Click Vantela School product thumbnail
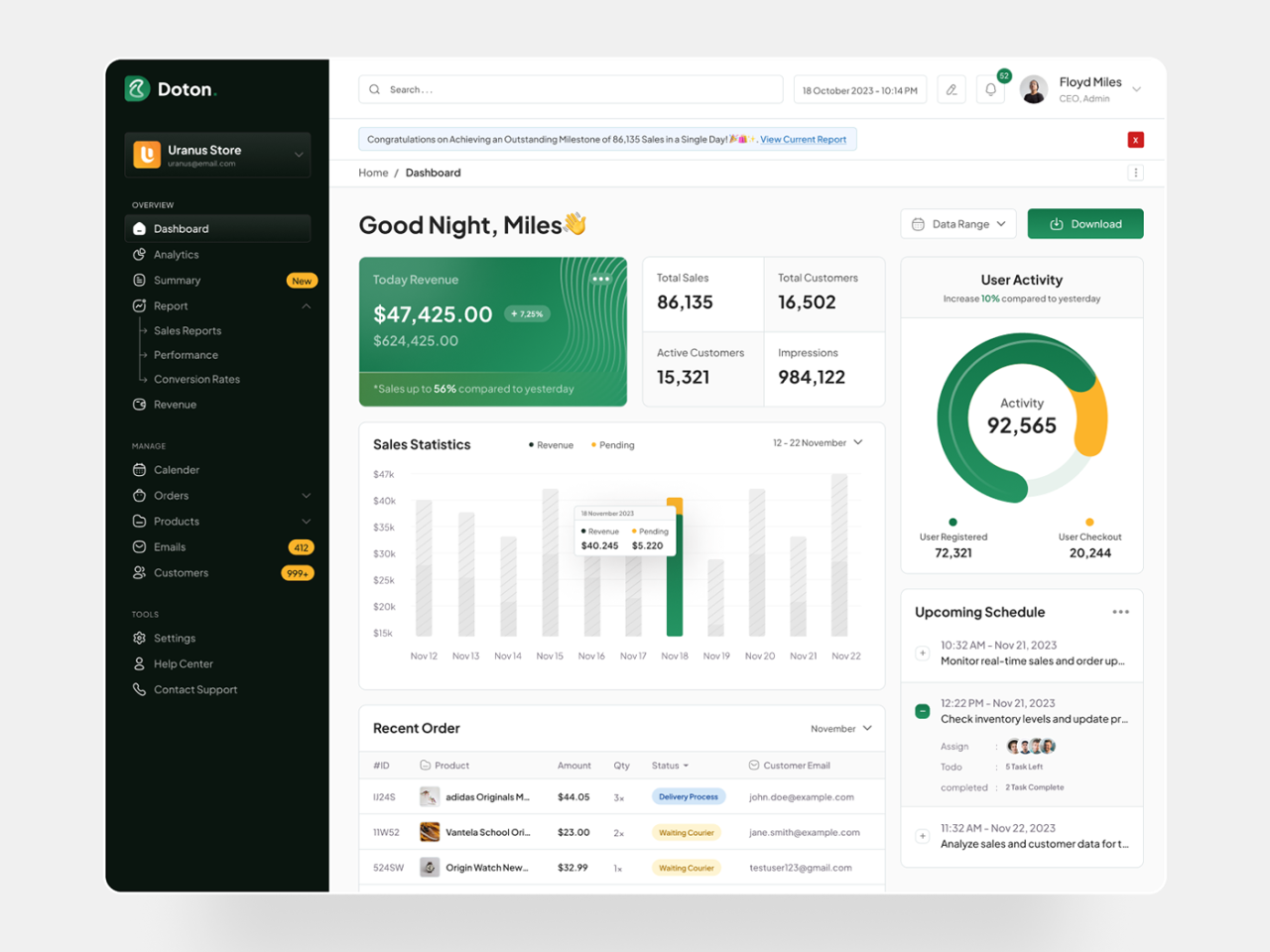Viewport: 1270px width, 952px height. (x=430, y=833)
